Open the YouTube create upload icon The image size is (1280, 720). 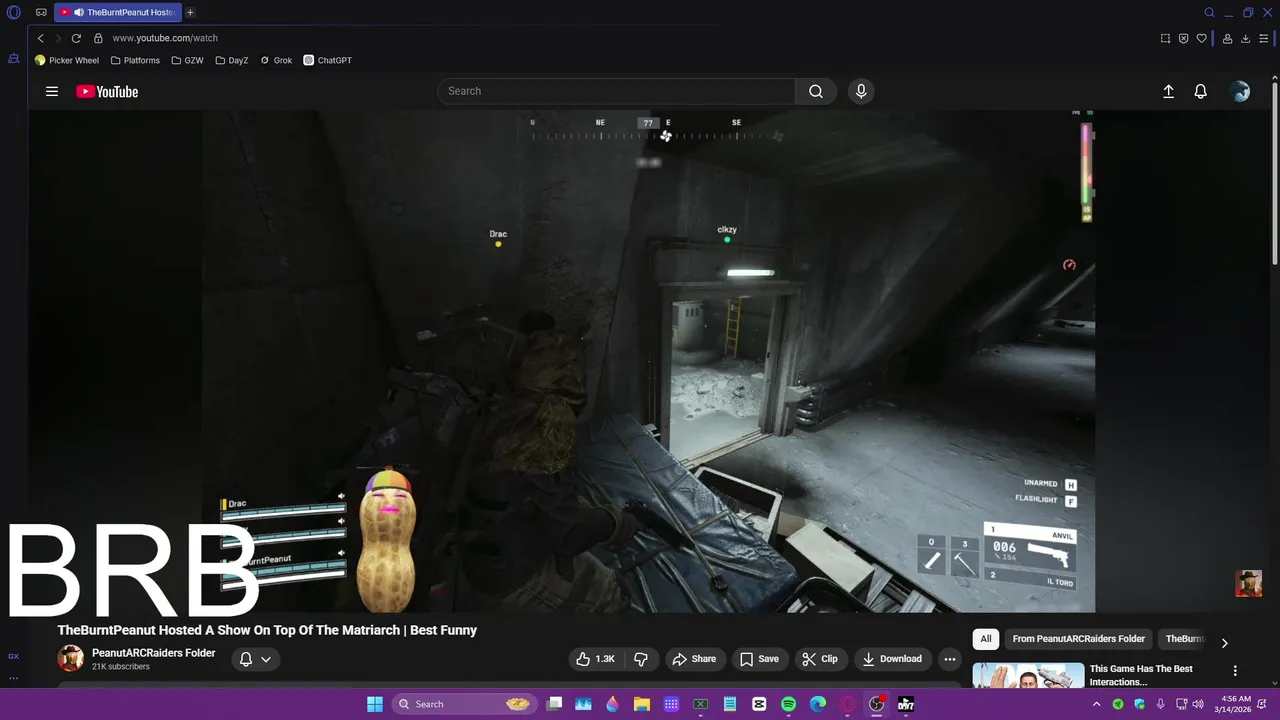[x=1168, y=91]
